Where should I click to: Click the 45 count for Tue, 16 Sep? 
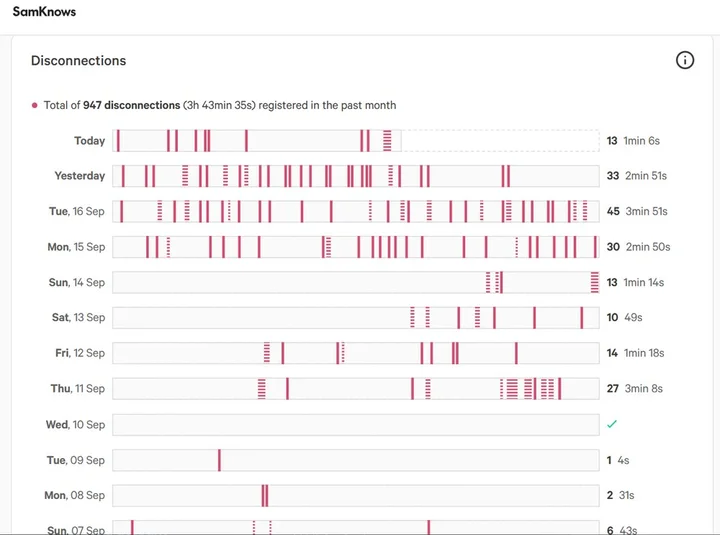click(613, 212)
